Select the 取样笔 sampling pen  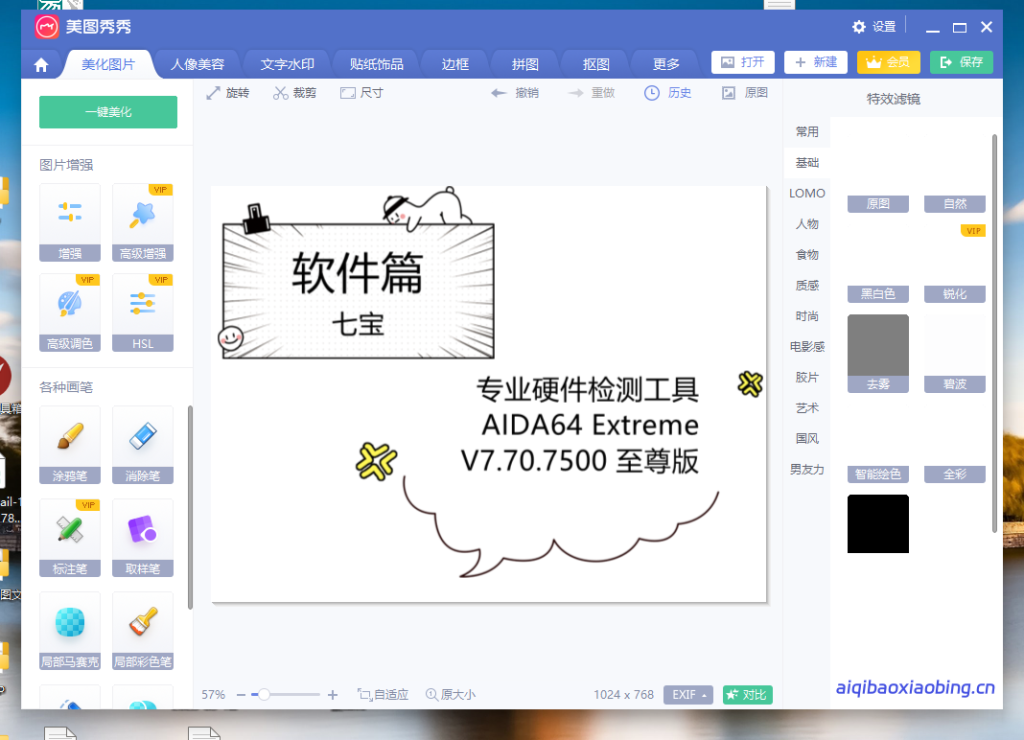(142, 538)
